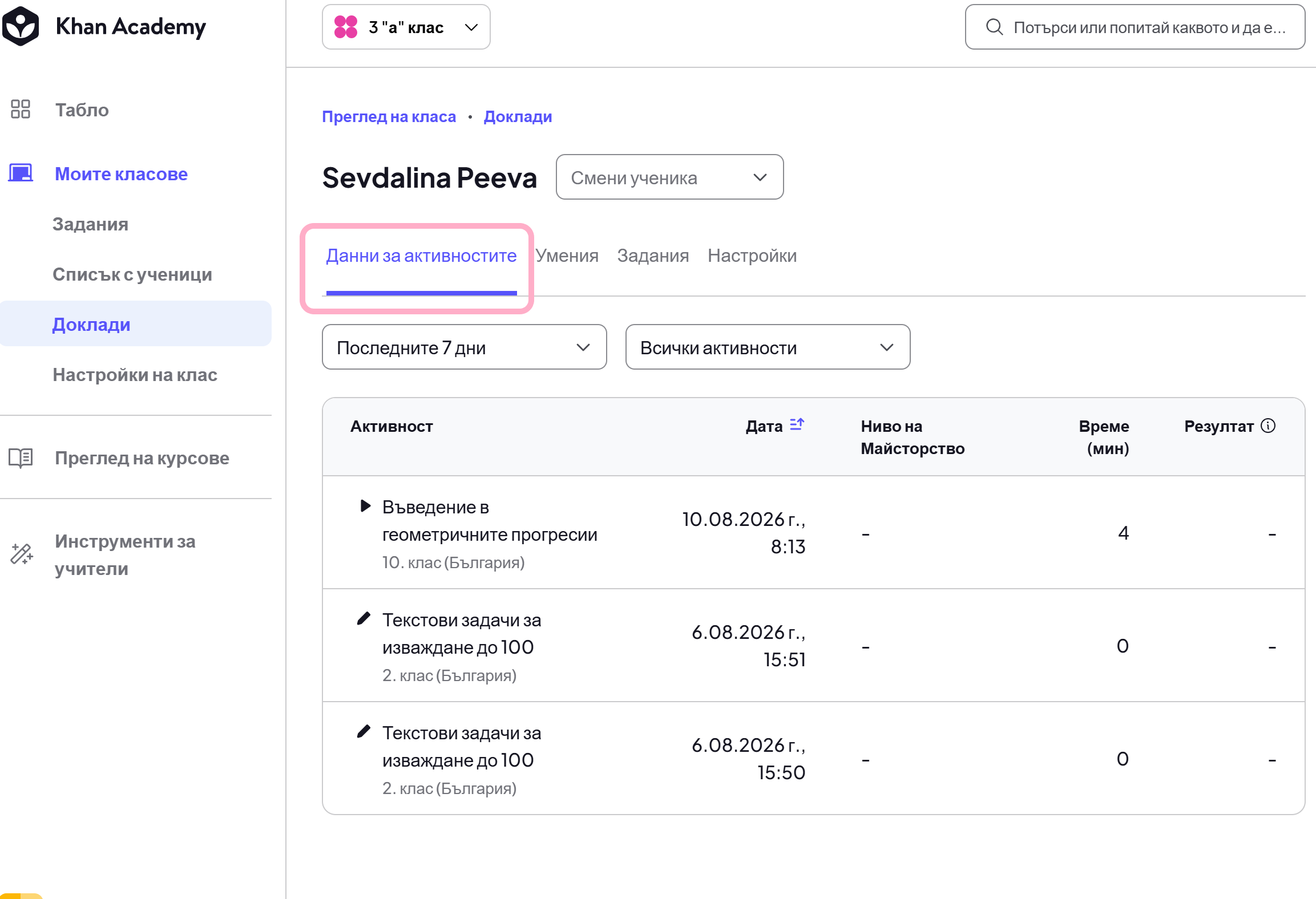This screenshot has width=1316, height=899.
Task: Click the pencil icon of the 15:51 exercise row
Action: [x=364, y=618]
